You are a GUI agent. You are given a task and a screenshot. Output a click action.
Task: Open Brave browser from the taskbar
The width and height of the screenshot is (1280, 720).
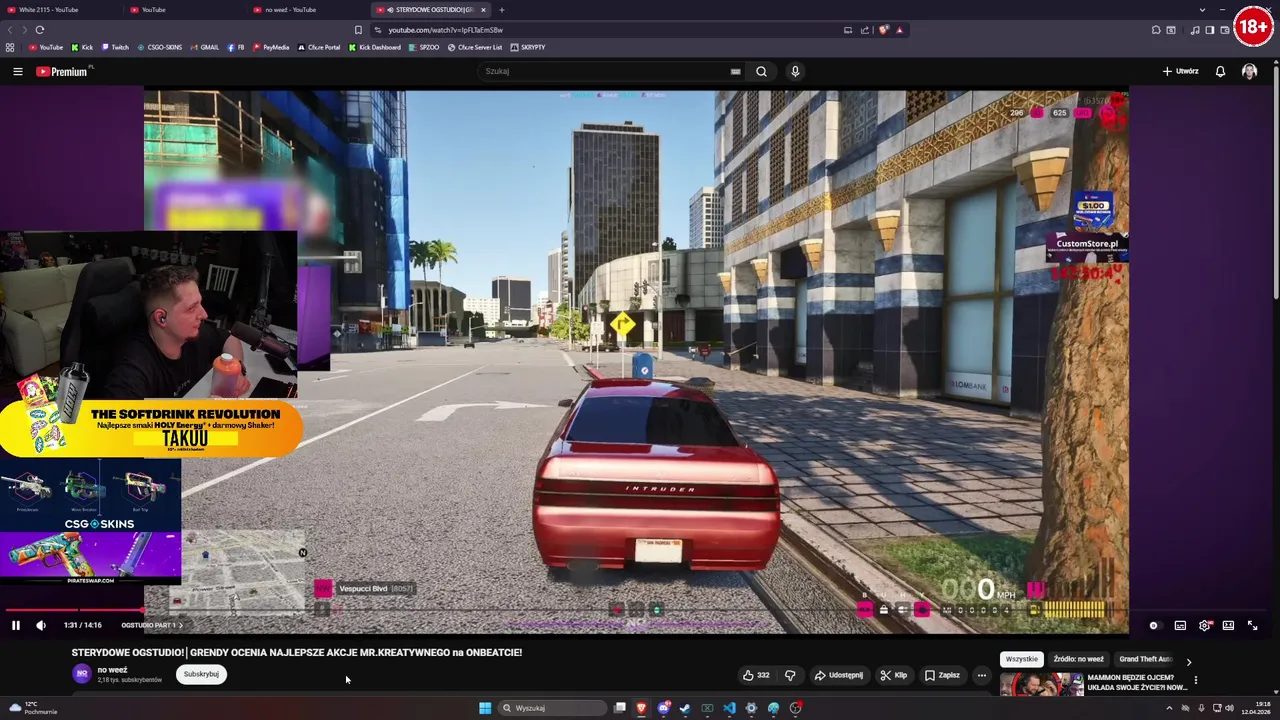click(641, 708)
